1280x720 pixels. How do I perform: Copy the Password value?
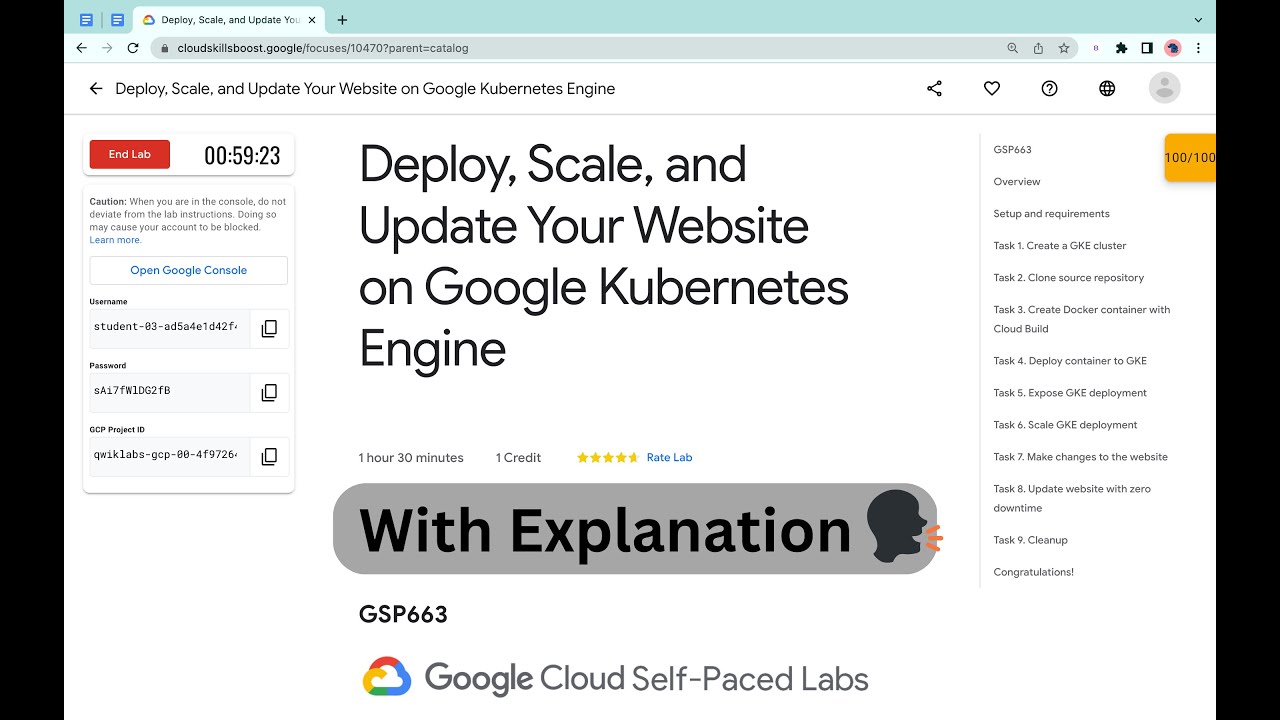coord(269,392)
